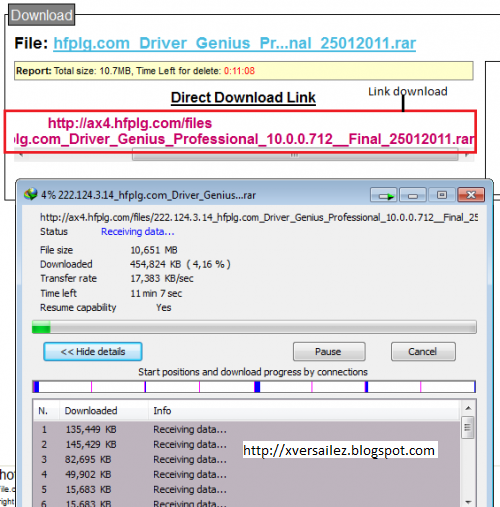Minimize the IDM download window
Viewport: 500px width, 507px height.
(x=413, y=195)
